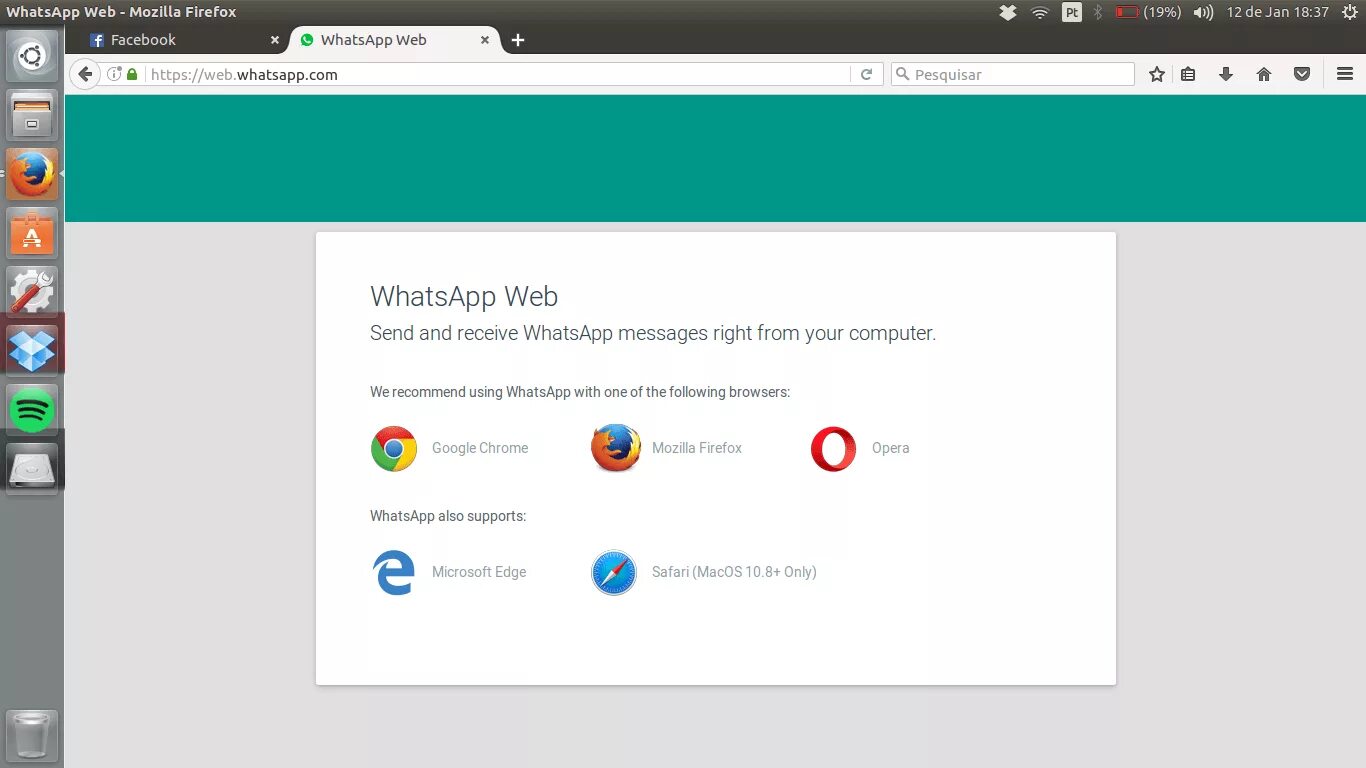Open the sound volume indicator

click(x=1204, y=12)
